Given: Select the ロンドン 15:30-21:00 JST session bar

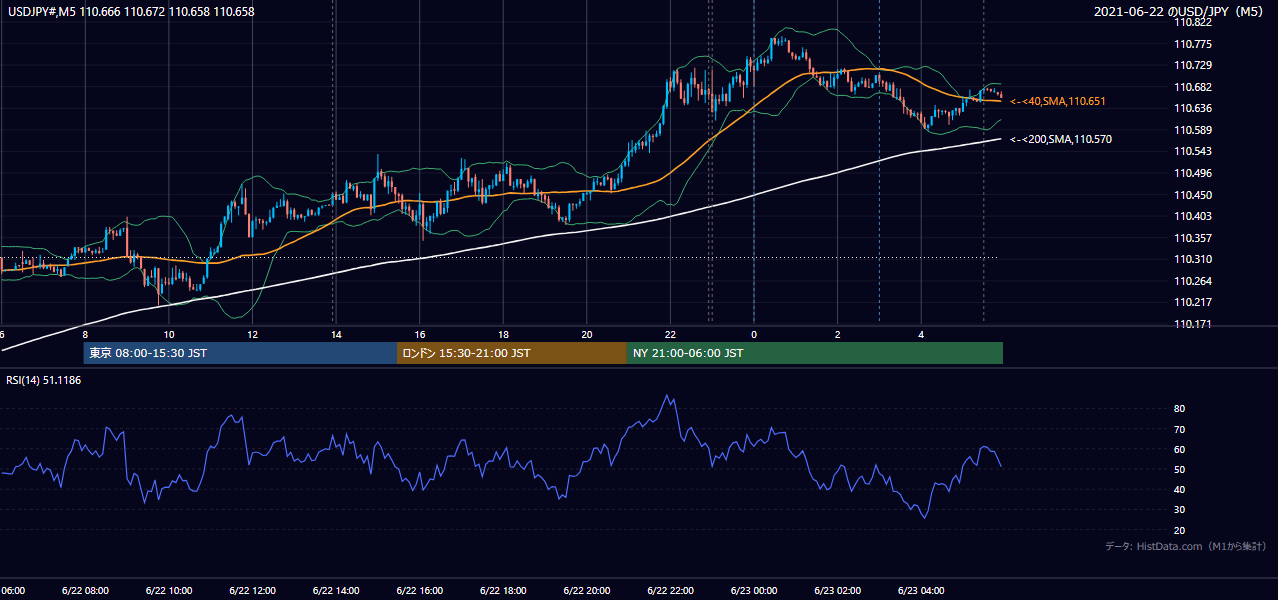Looking at the screenshot, I should pos(512,353).
